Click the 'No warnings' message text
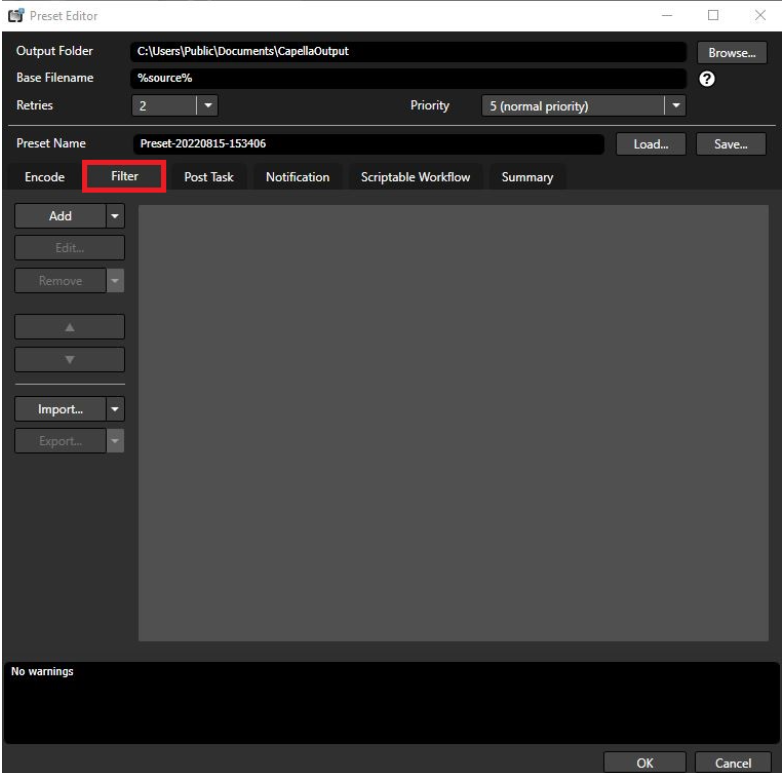 coord(42,671)
